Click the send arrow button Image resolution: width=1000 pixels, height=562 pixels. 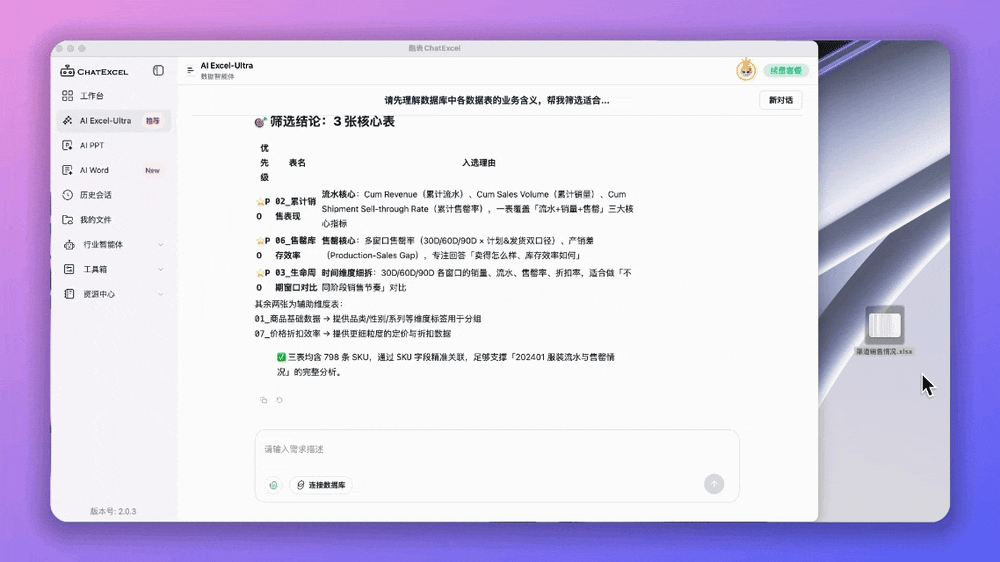[x=714, y=484]
